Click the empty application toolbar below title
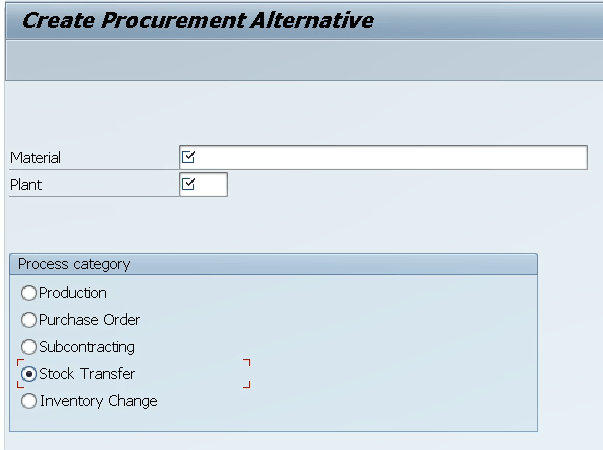603x450 pixels. pos(300,60)
